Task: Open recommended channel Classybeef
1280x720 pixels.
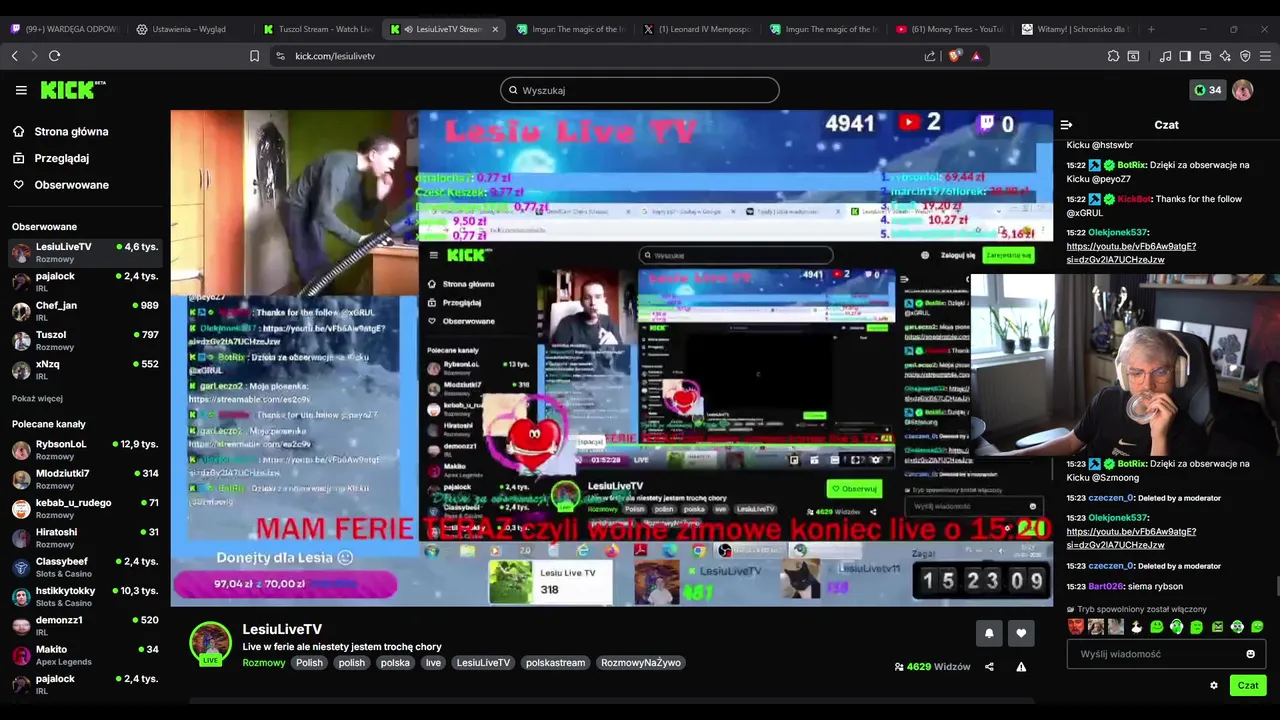Action: tap(85, 567)
